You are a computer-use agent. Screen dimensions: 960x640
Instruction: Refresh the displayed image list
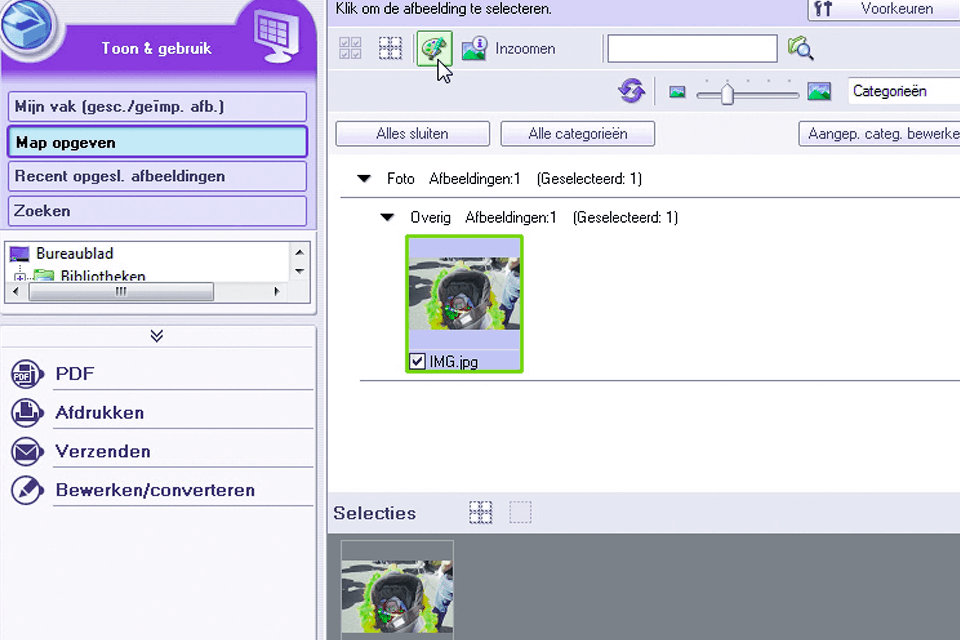[632, 90]
